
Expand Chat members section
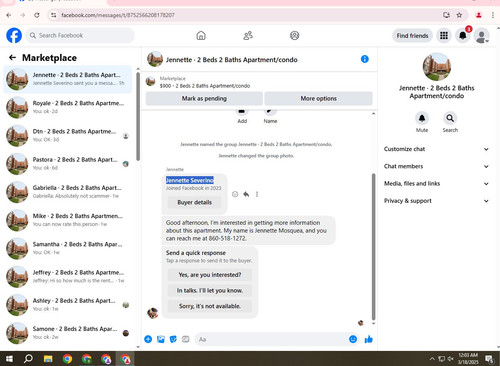[436, 166]
